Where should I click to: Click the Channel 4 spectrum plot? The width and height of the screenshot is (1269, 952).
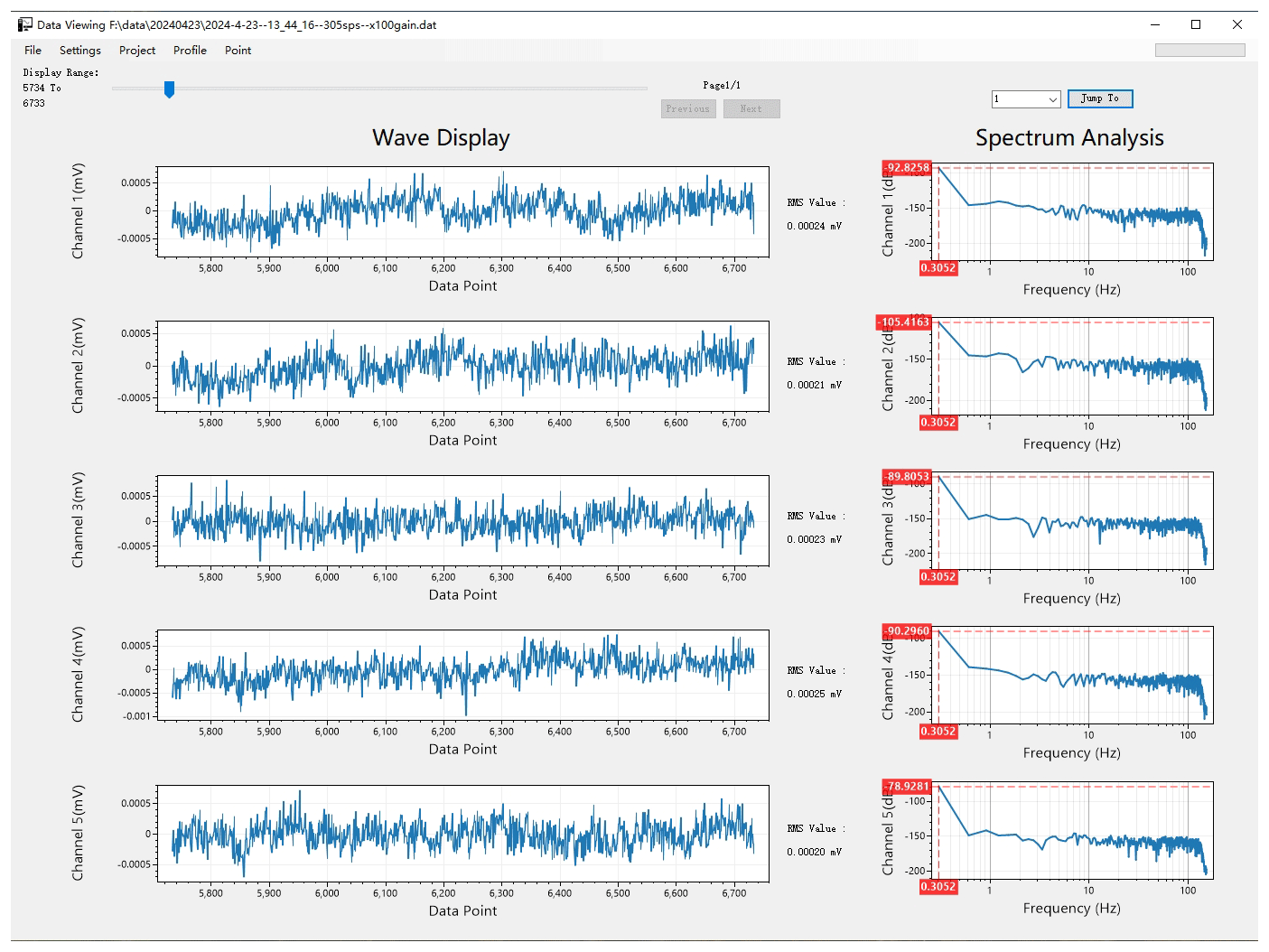click(1074, 676)
